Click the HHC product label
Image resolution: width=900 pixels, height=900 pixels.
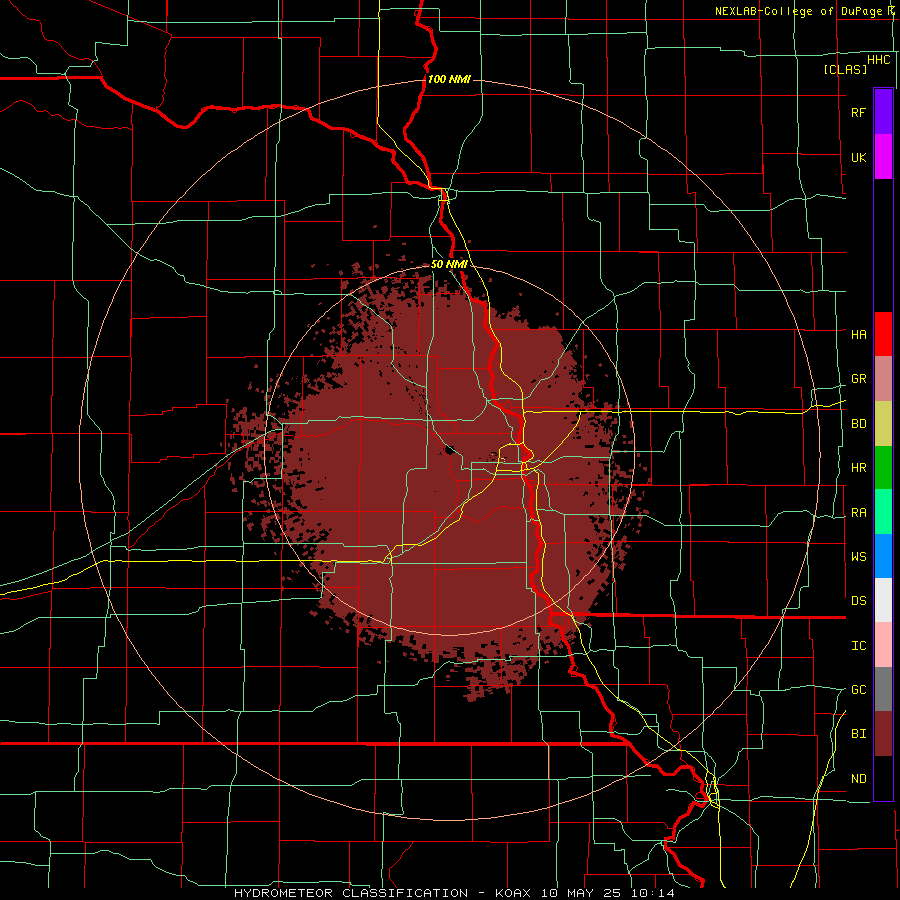879,60
